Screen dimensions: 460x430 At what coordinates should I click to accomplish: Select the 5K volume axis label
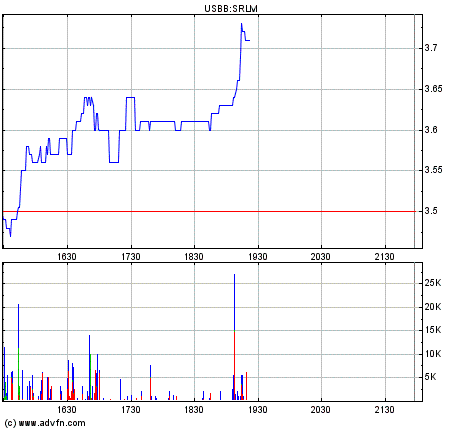(x=430, y=377)
